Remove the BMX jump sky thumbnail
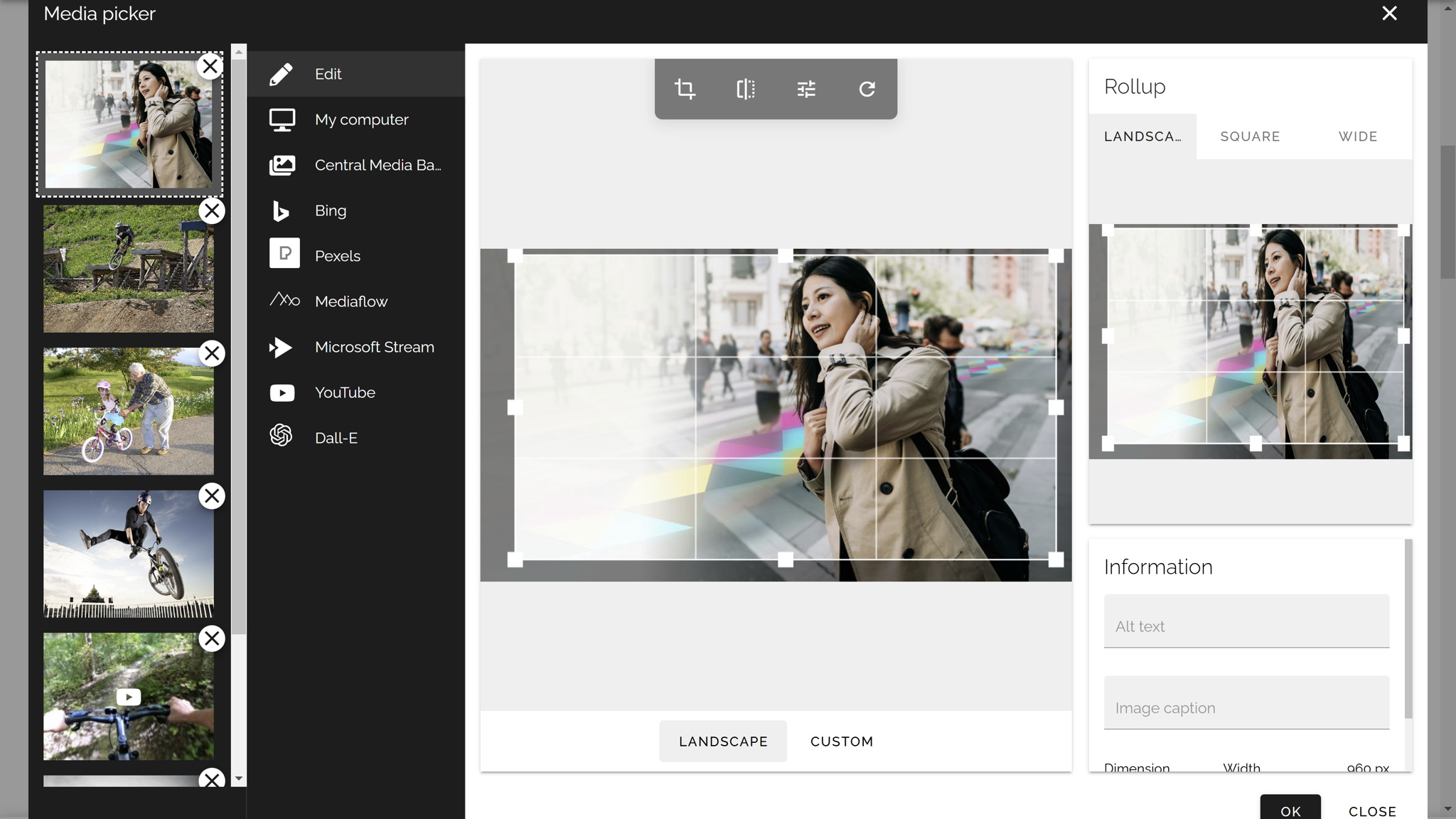 tap(212, 496)
